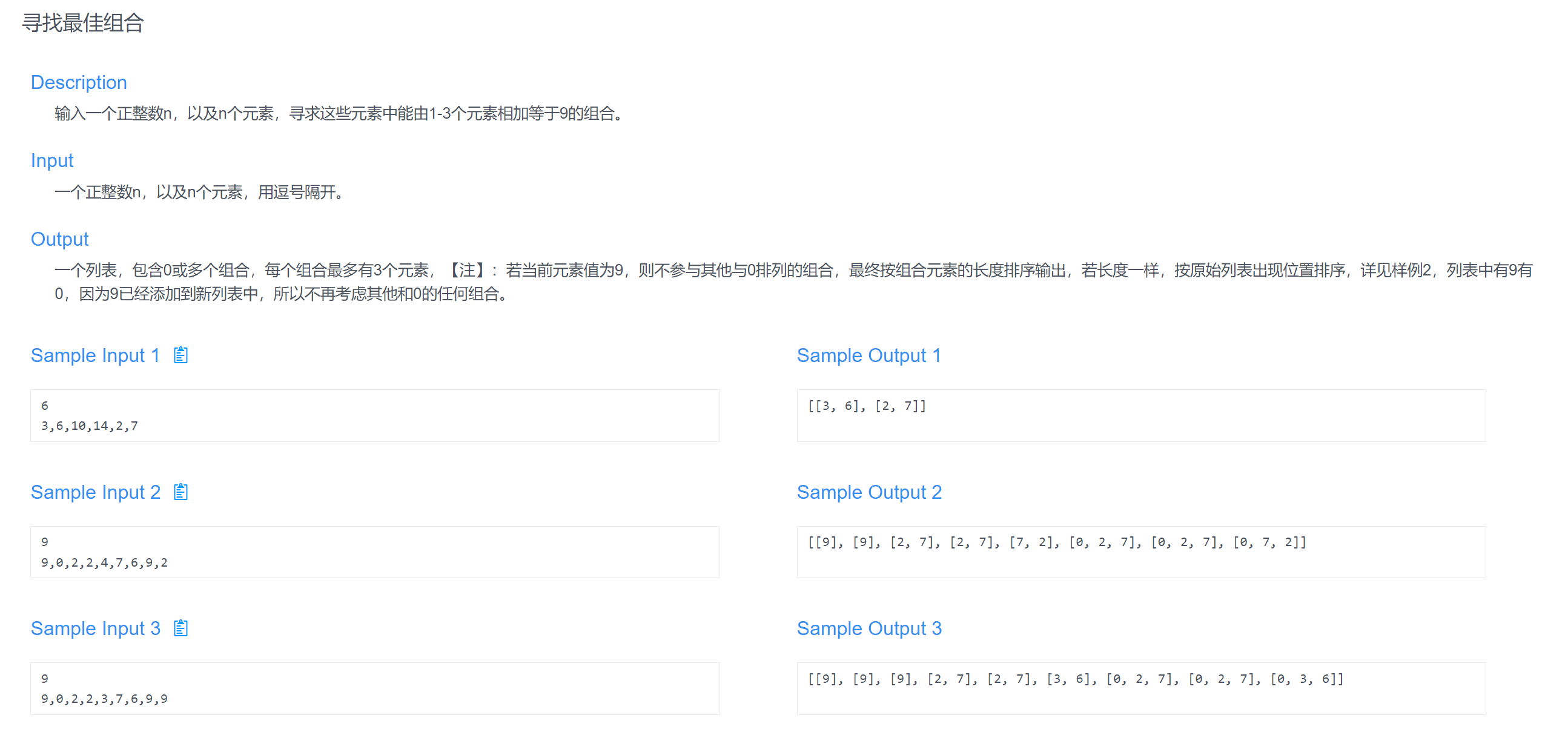Click the page title 寻找最佳组合

point(83,23)
